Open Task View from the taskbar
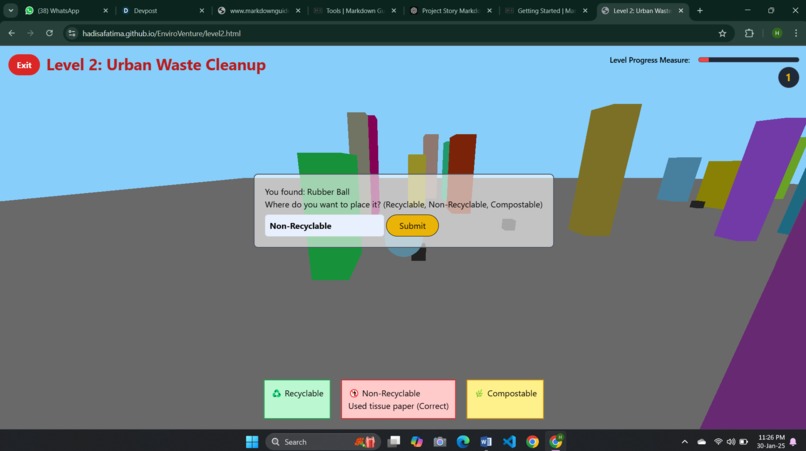 click(x=394, y=442)
